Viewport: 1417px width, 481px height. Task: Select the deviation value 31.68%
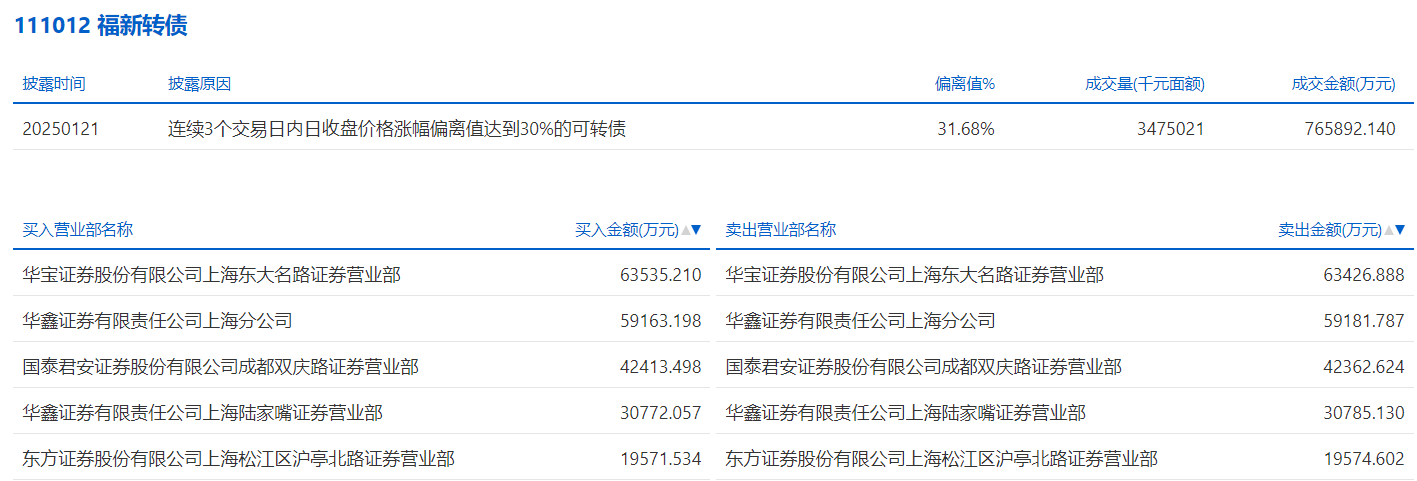(x=966, y=128)
